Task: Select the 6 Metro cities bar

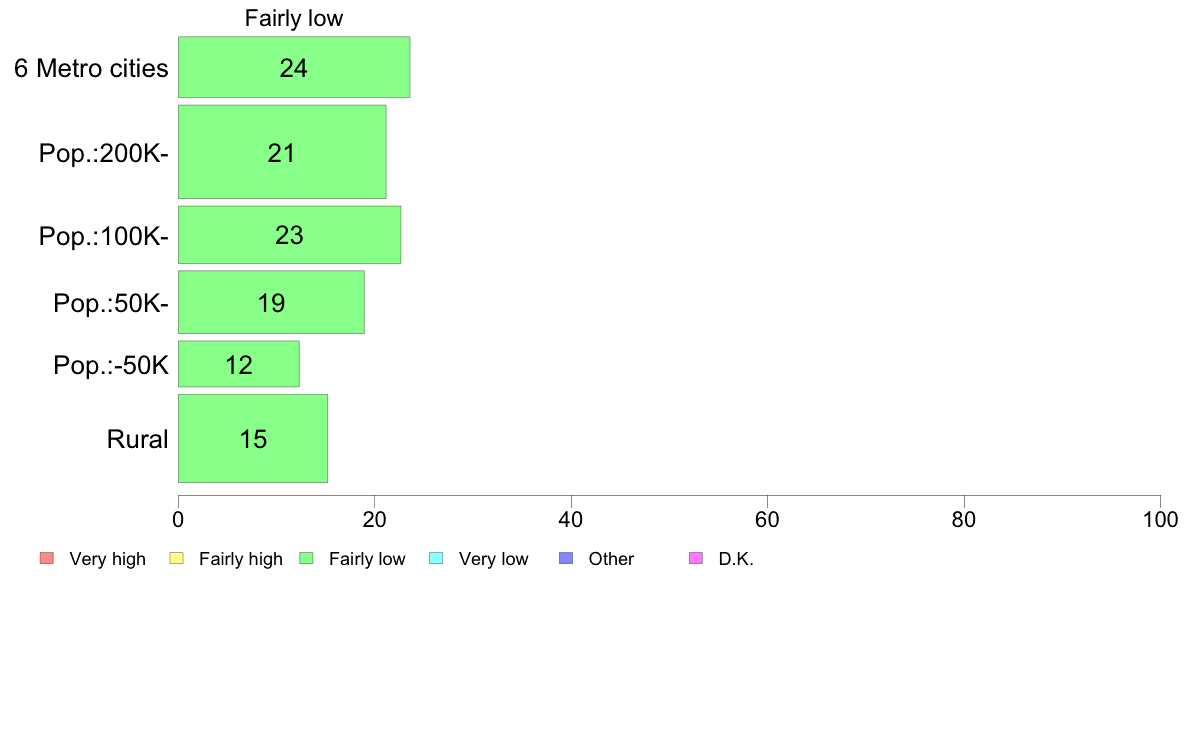Action: click(294, 67)
